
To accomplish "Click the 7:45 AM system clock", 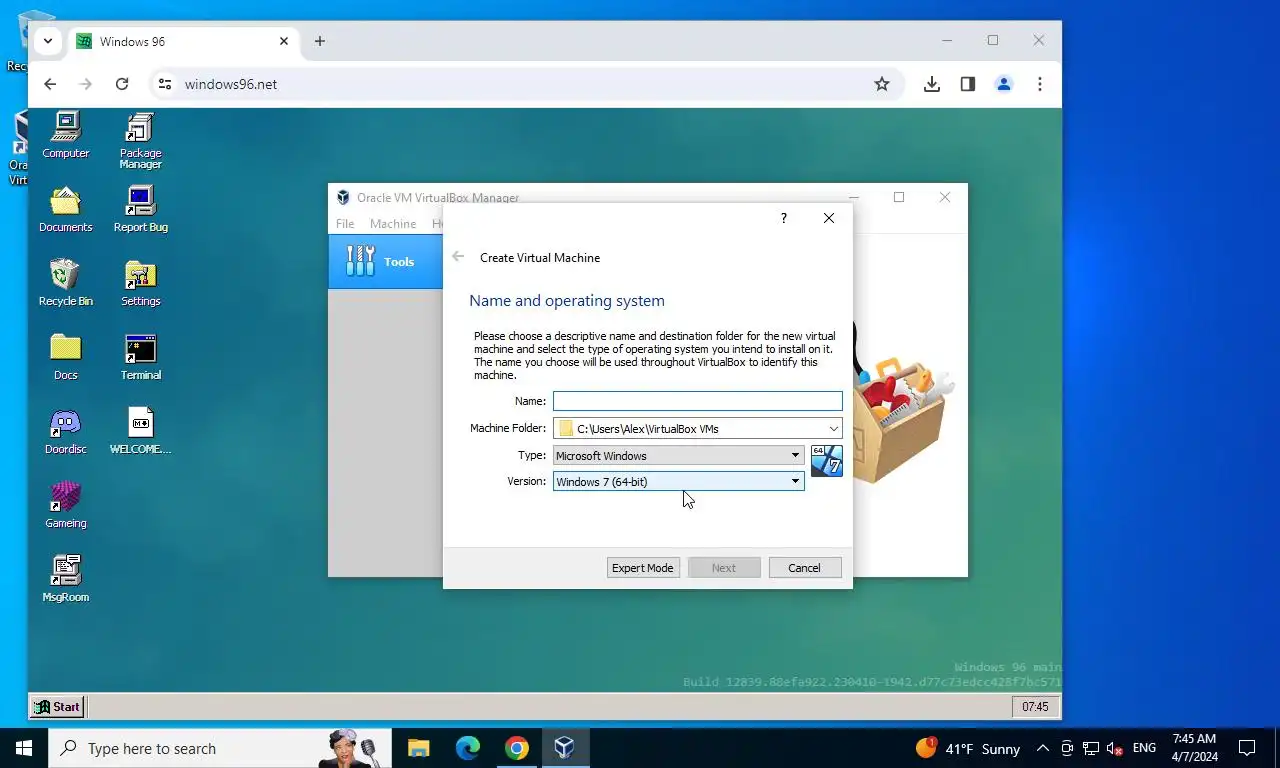I will tap(1195, 748).
